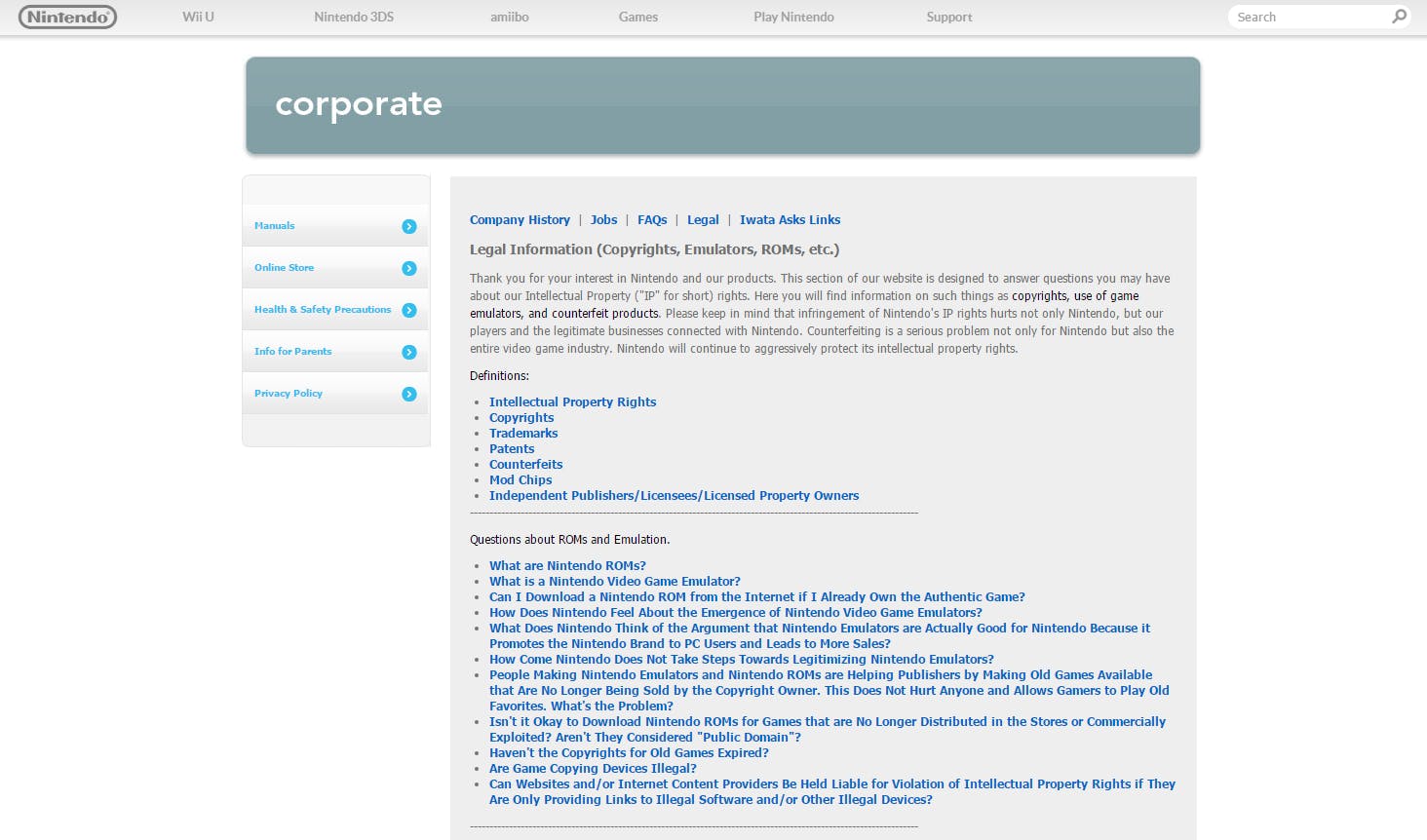Open 'What is a Nintendo Video Game Emulator?'
This screenshot has width=1427, height=840.
click(x=615, y=581)
